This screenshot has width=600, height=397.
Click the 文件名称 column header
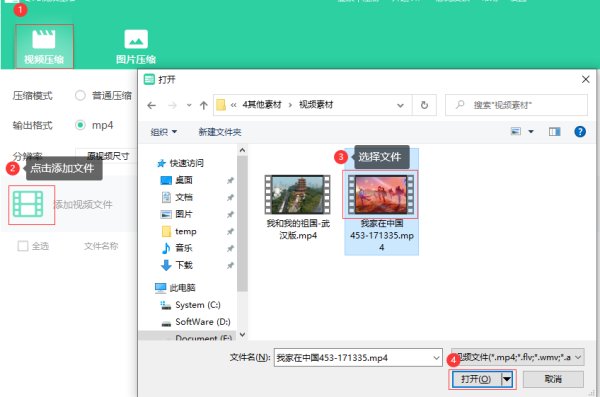click(x=101, y=246)
